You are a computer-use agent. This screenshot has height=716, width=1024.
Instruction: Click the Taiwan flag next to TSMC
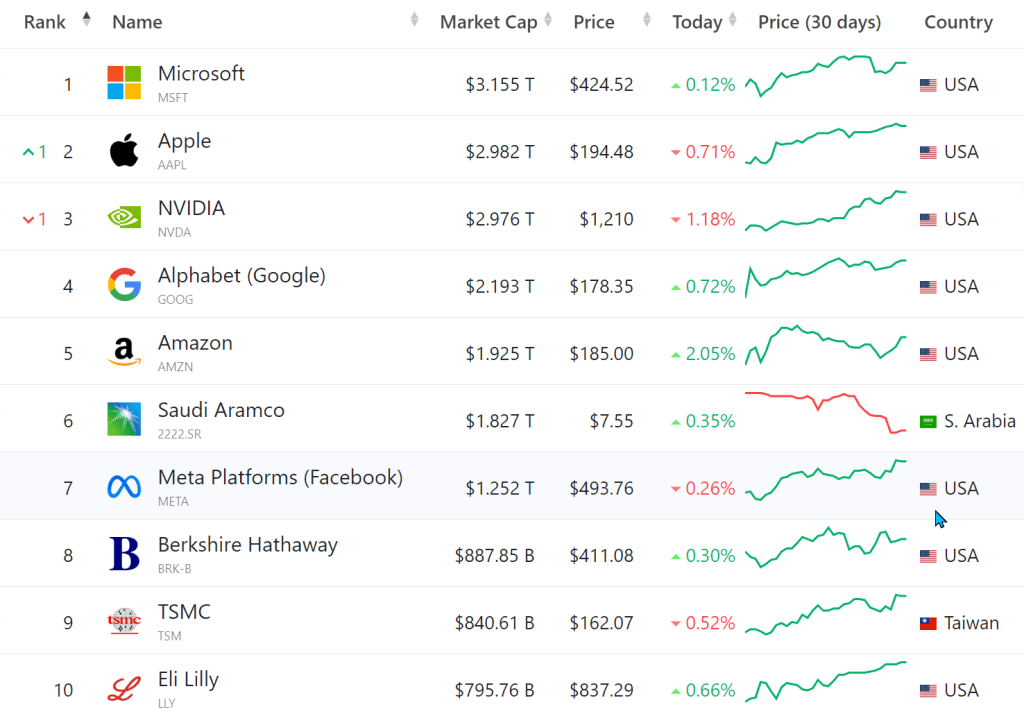(928, 623)
